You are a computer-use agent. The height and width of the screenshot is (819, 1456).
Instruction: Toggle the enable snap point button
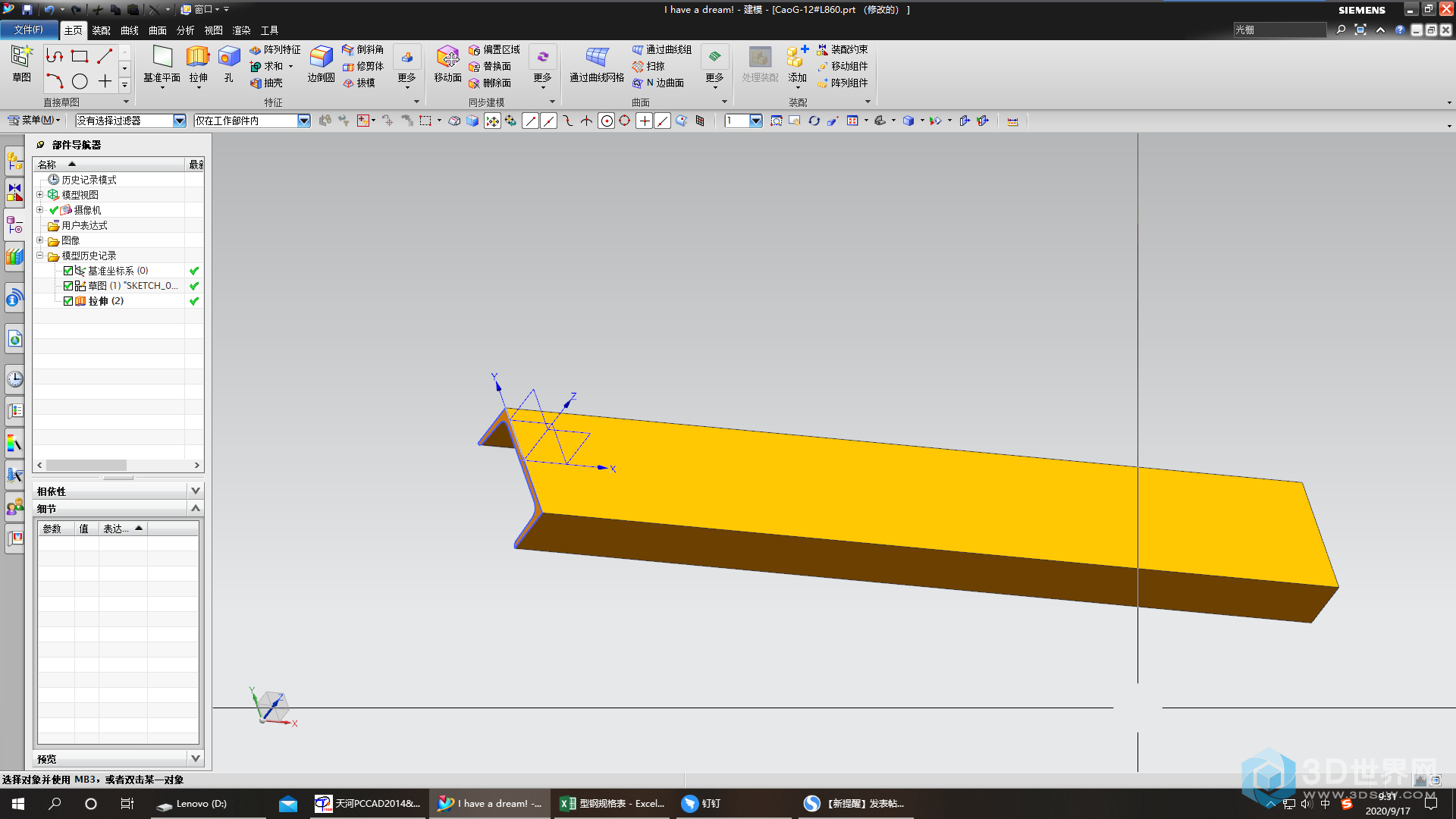(x=492, y=121)
